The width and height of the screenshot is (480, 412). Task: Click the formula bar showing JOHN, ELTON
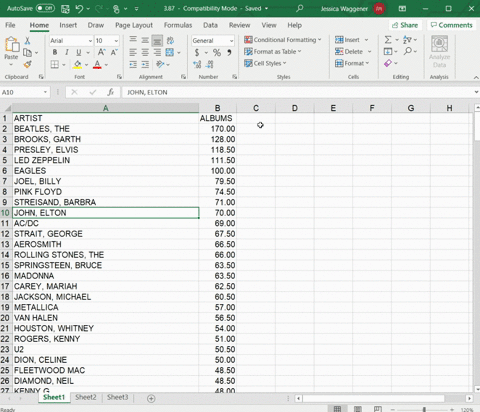coord(298,92)
